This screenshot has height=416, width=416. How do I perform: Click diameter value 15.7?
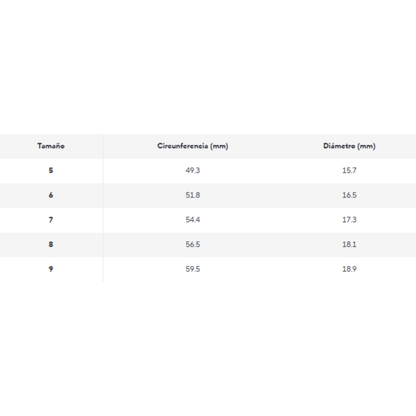[349, 170]
